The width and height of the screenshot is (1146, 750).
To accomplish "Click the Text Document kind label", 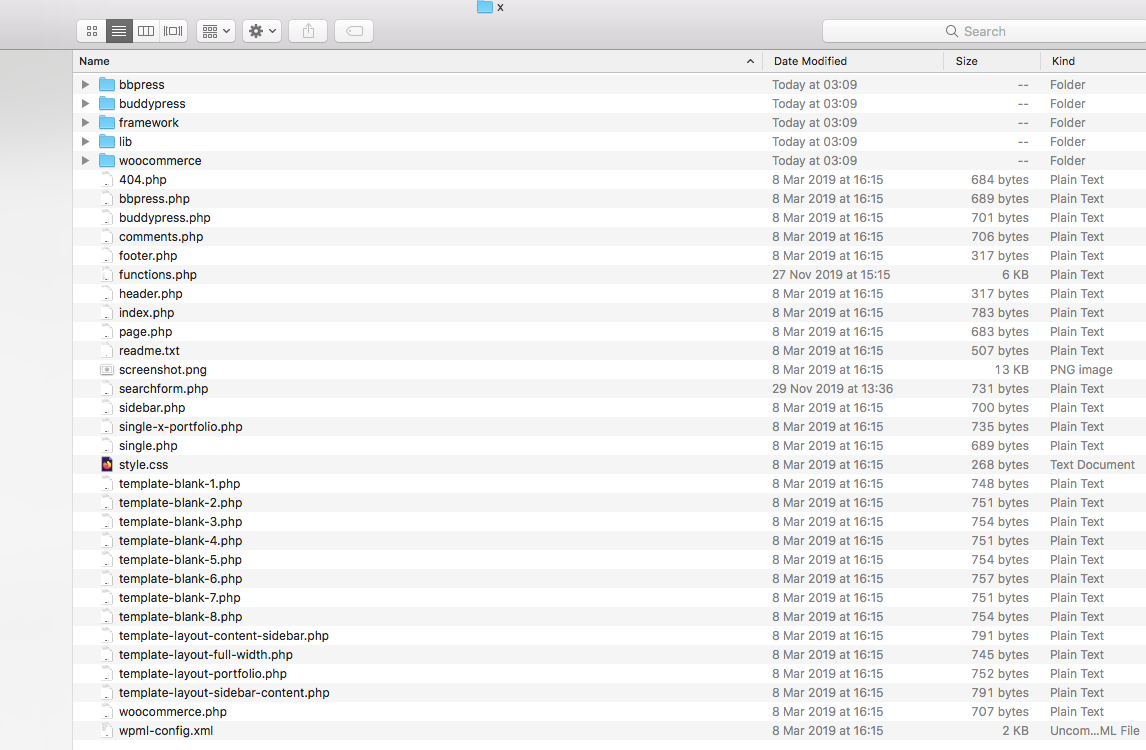I will (x=1092, y=465).
